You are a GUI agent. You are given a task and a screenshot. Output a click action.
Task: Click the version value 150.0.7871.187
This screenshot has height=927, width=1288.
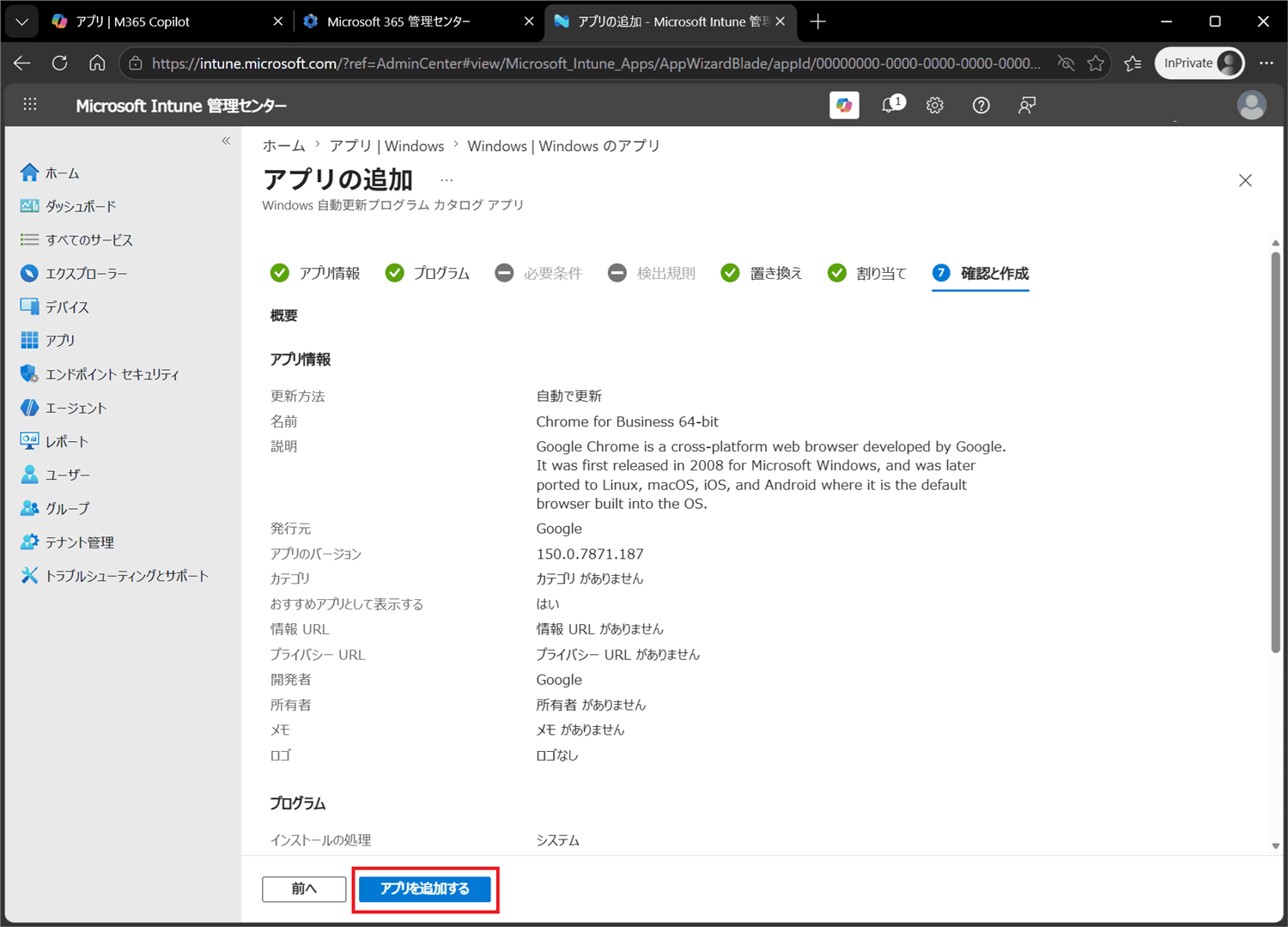pos(590,554)
